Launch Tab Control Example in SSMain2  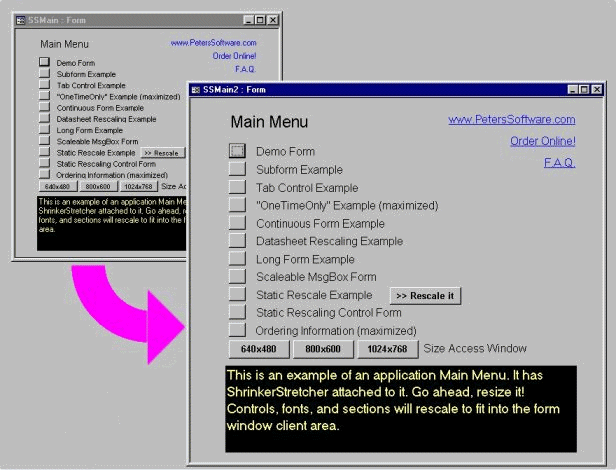coord(237,187)
